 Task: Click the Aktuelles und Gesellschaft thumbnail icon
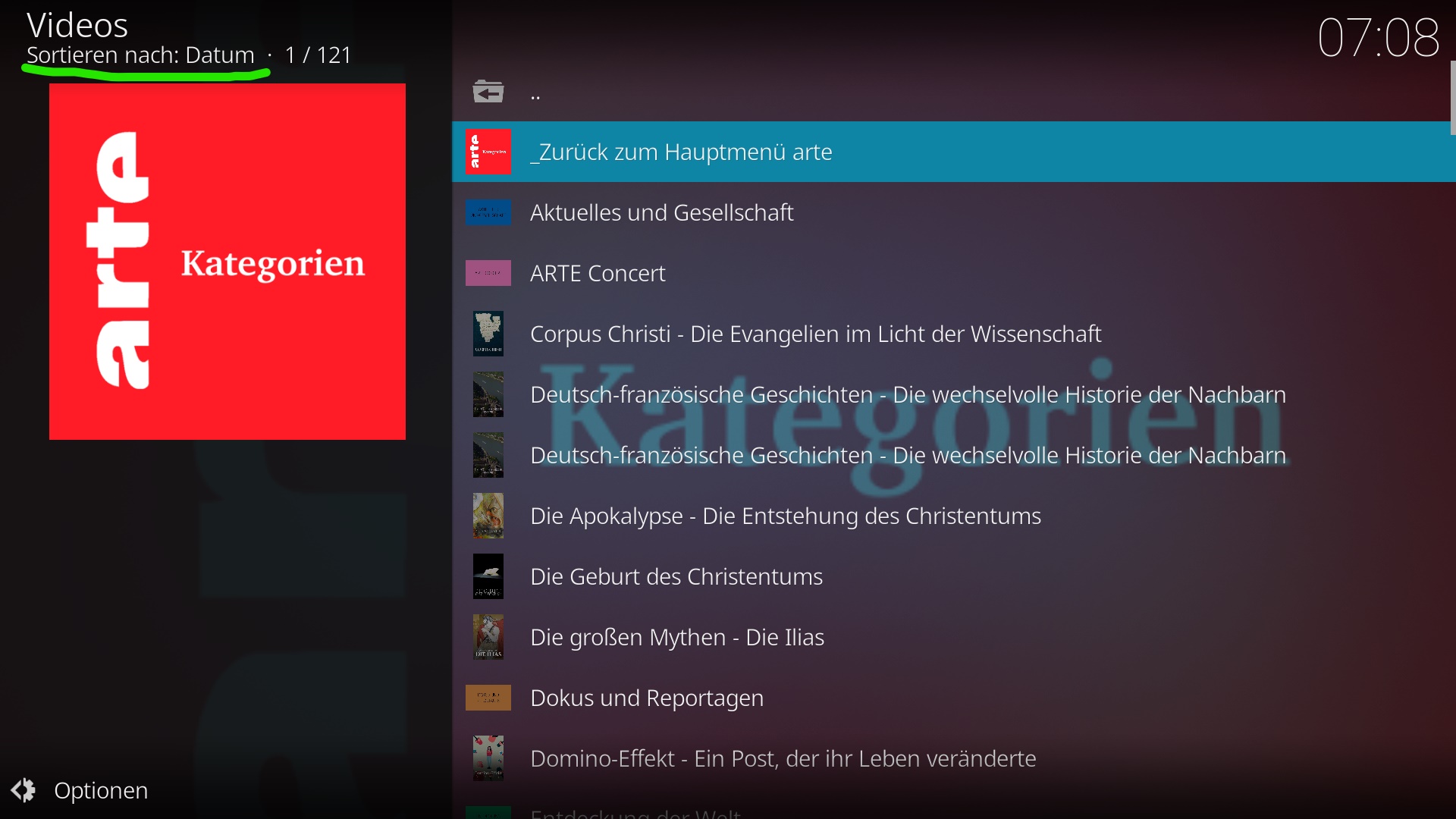click(488, 212)
